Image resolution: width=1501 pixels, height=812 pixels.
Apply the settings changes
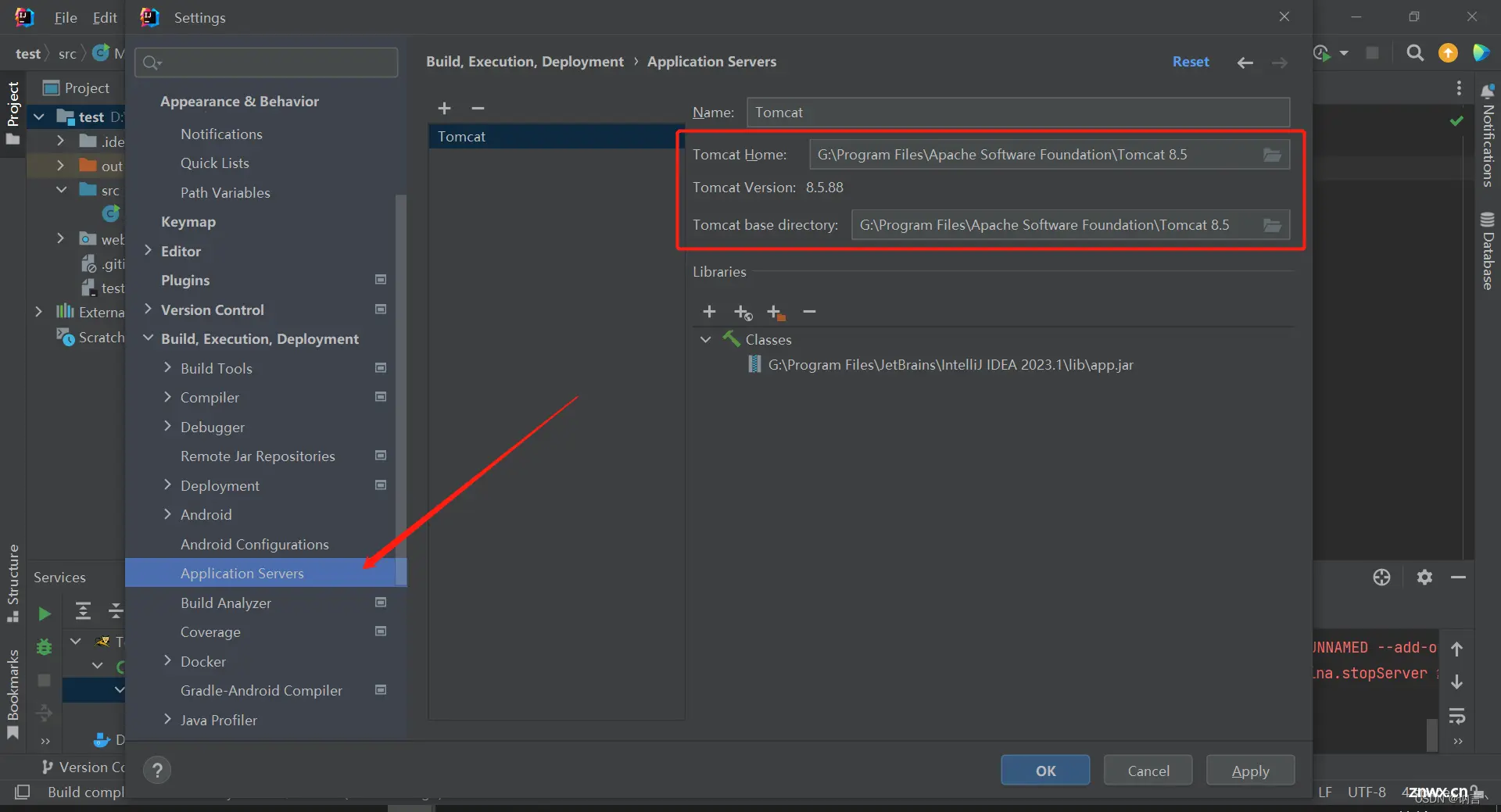click(x=1250, y=771)
